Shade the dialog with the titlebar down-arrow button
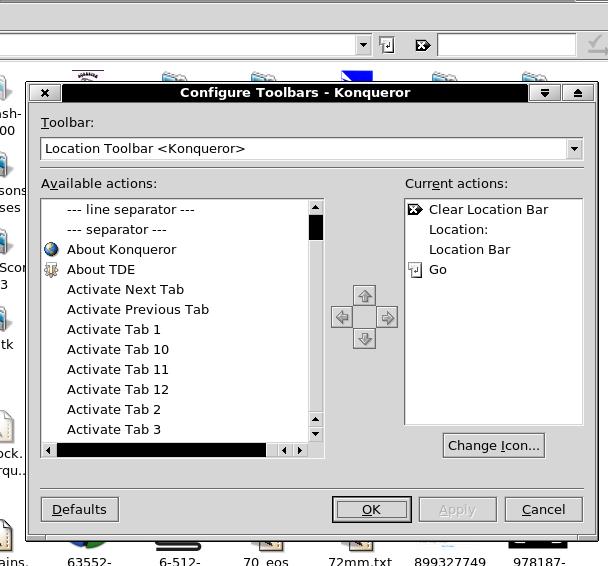 [x=545, y=93]
